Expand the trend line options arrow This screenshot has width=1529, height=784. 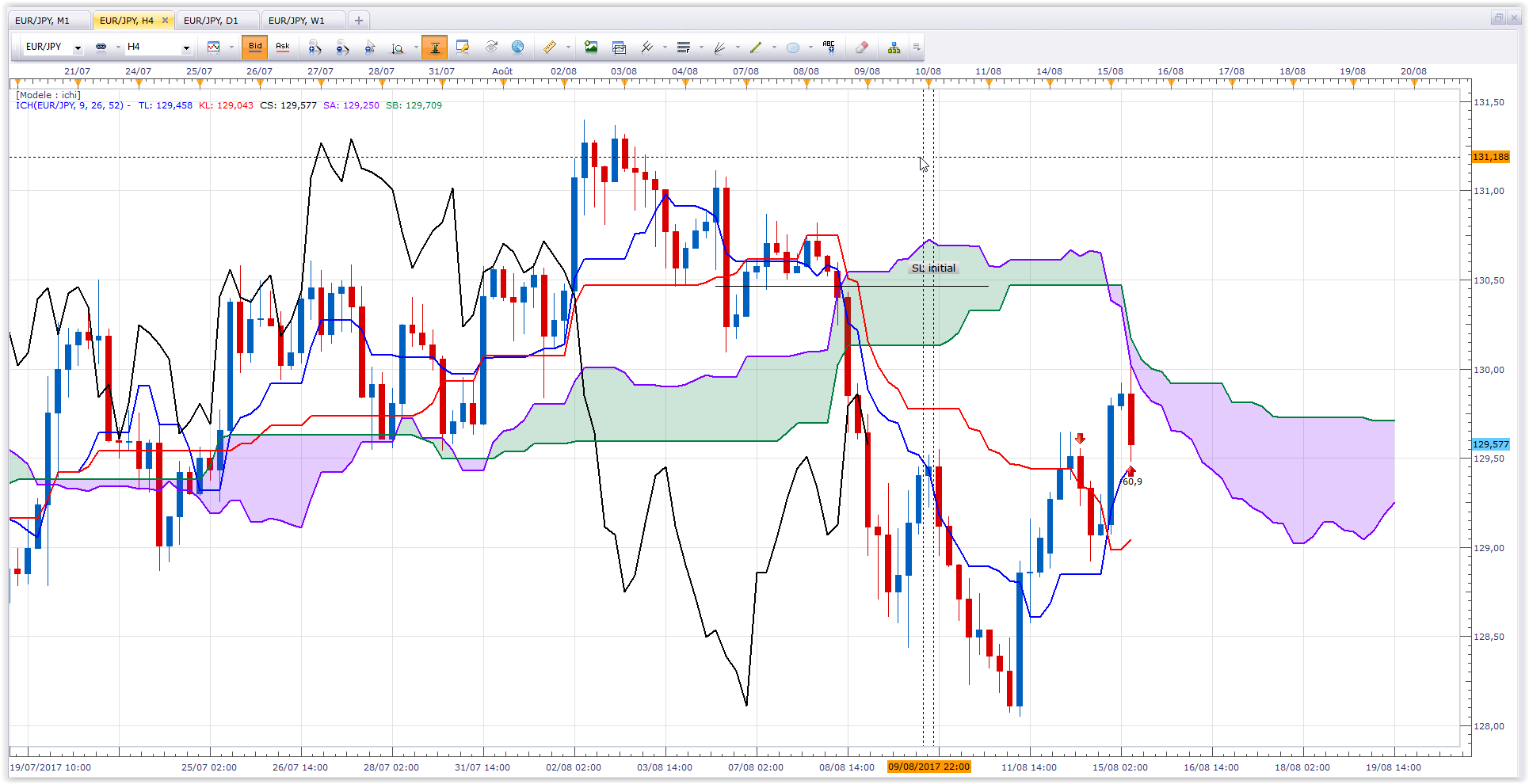(774, 48)
